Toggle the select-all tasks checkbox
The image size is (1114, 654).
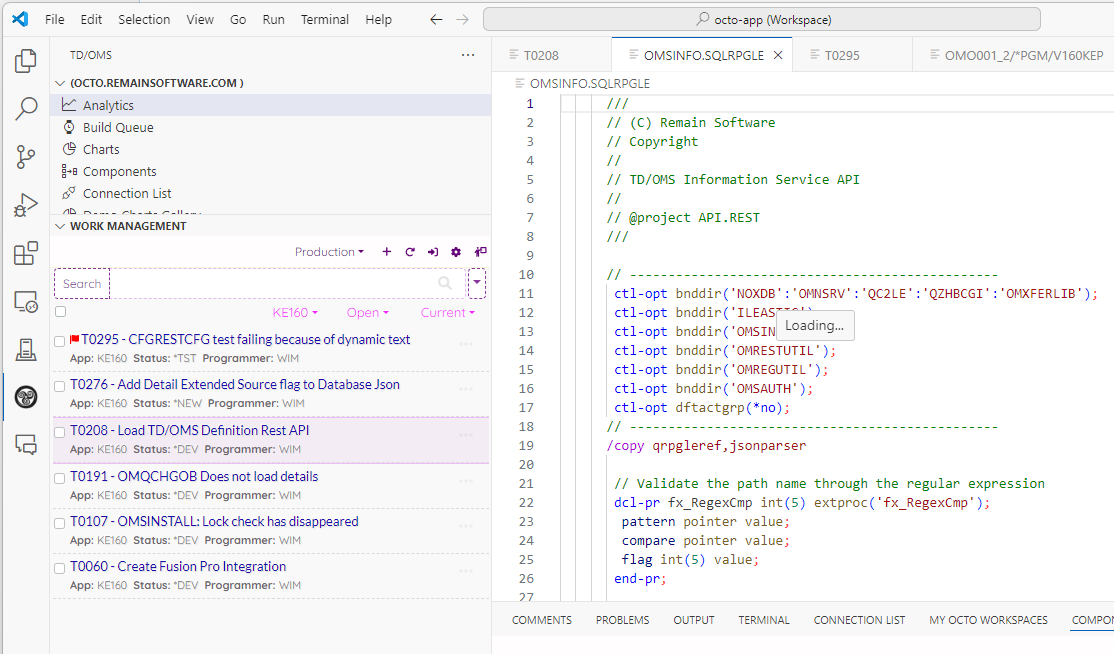(61, 312)
